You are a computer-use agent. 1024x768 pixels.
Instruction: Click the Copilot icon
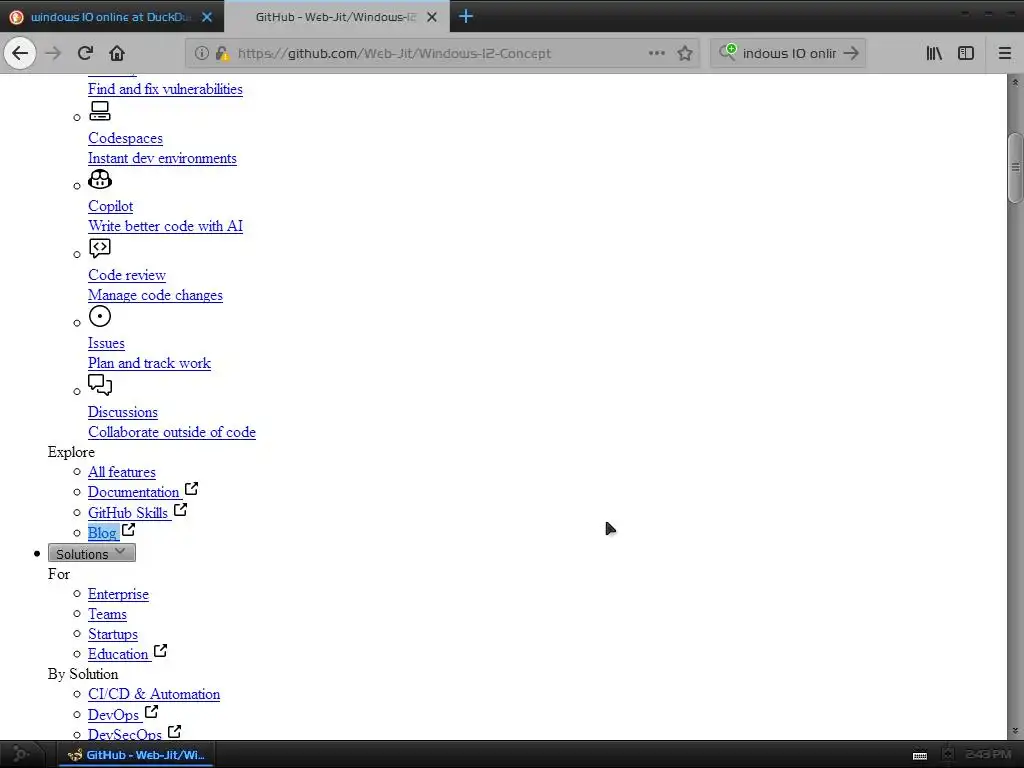tap(100, 179)
